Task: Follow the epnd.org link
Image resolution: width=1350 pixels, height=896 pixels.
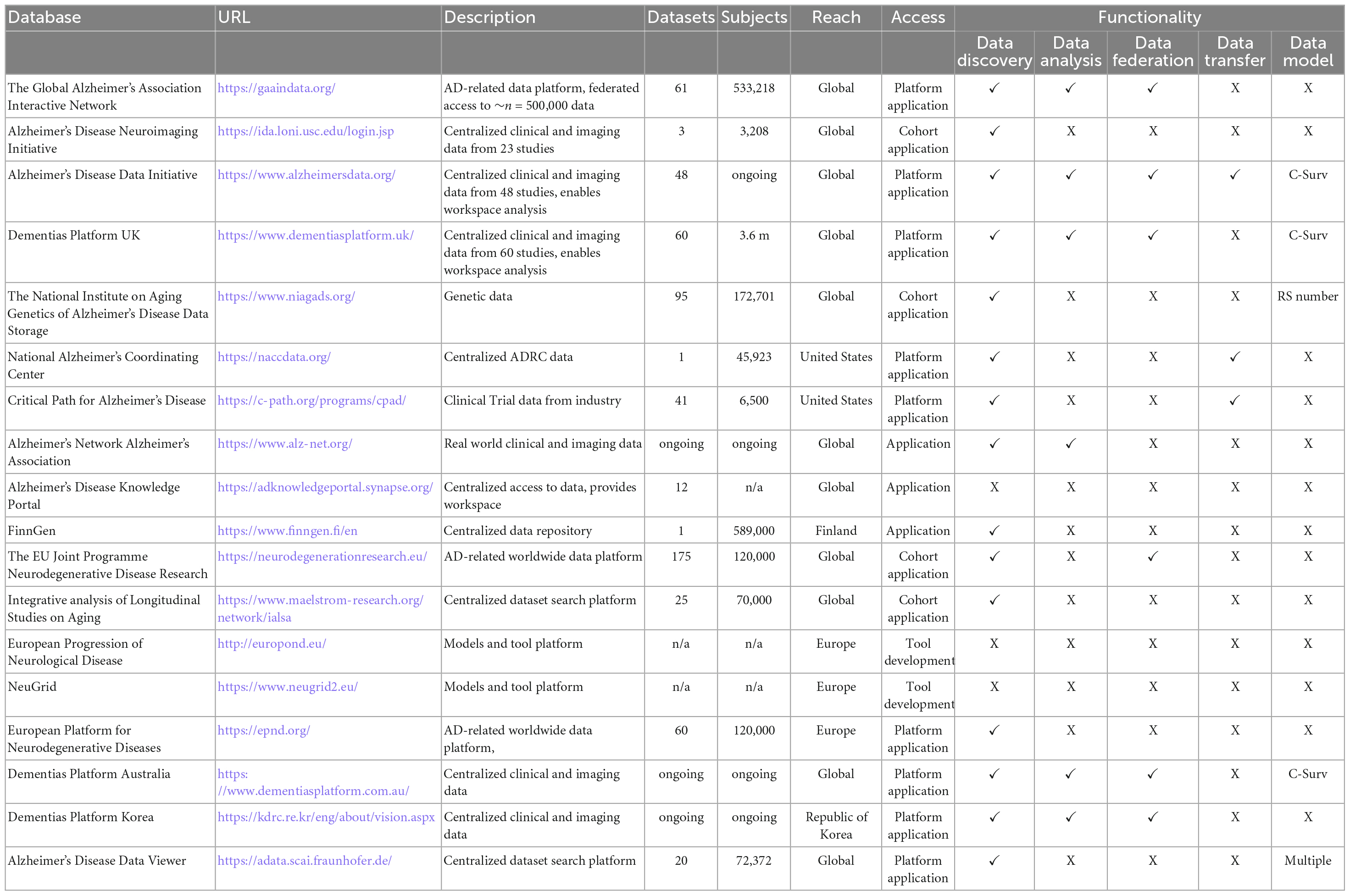Action: (264, 730)
